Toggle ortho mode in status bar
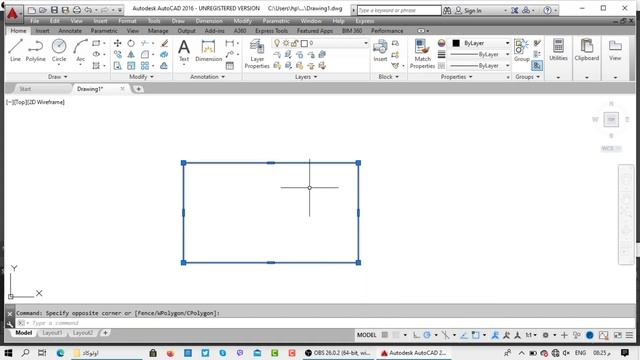The width and height of the screenshot is (640, 360). point(416,335)
